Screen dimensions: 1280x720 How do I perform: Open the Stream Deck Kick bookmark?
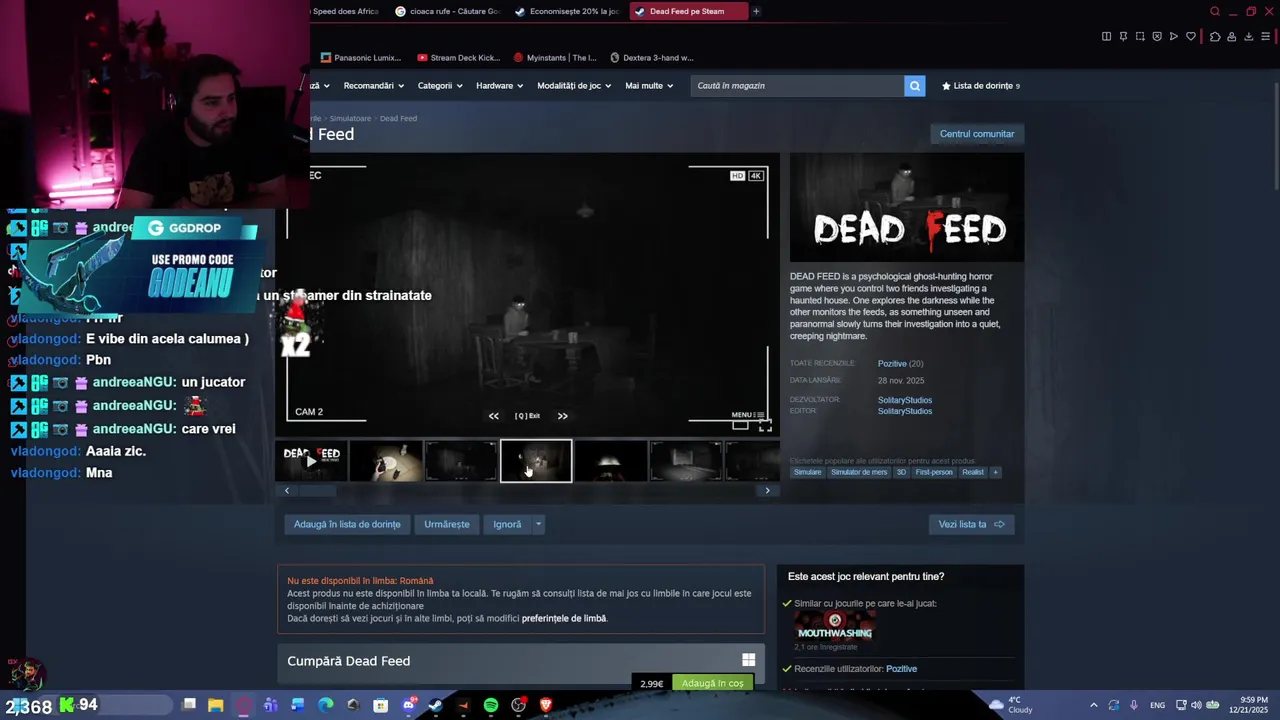(458, 58)
